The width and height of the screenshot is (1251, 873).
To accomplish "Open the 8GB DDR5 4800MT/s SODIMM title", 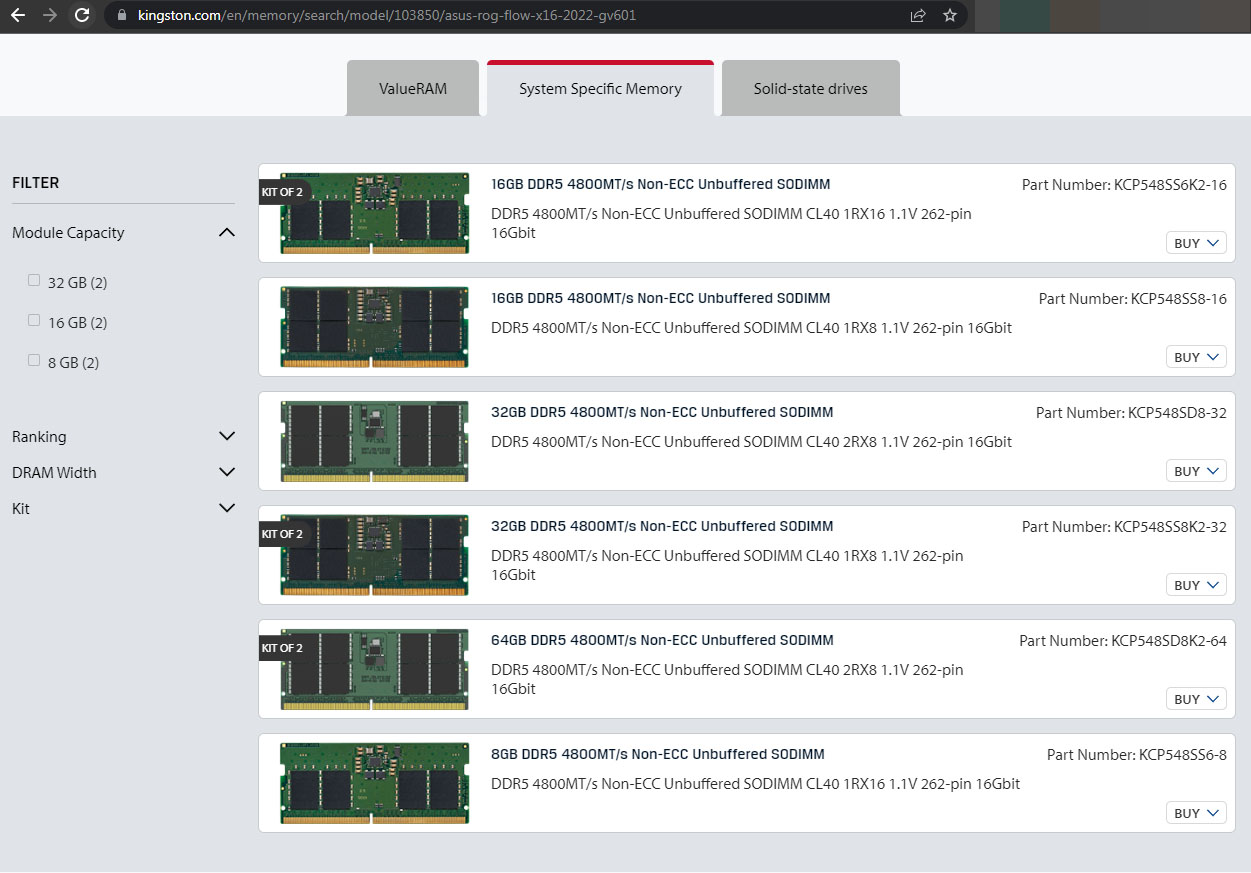I will pyautogui.click(x=658, y=755).
